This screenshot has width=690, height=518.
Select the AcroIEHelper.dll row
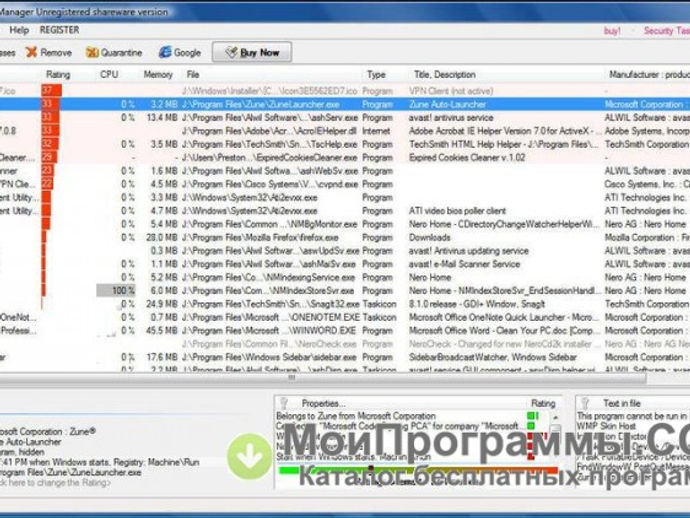coord(345,131)
